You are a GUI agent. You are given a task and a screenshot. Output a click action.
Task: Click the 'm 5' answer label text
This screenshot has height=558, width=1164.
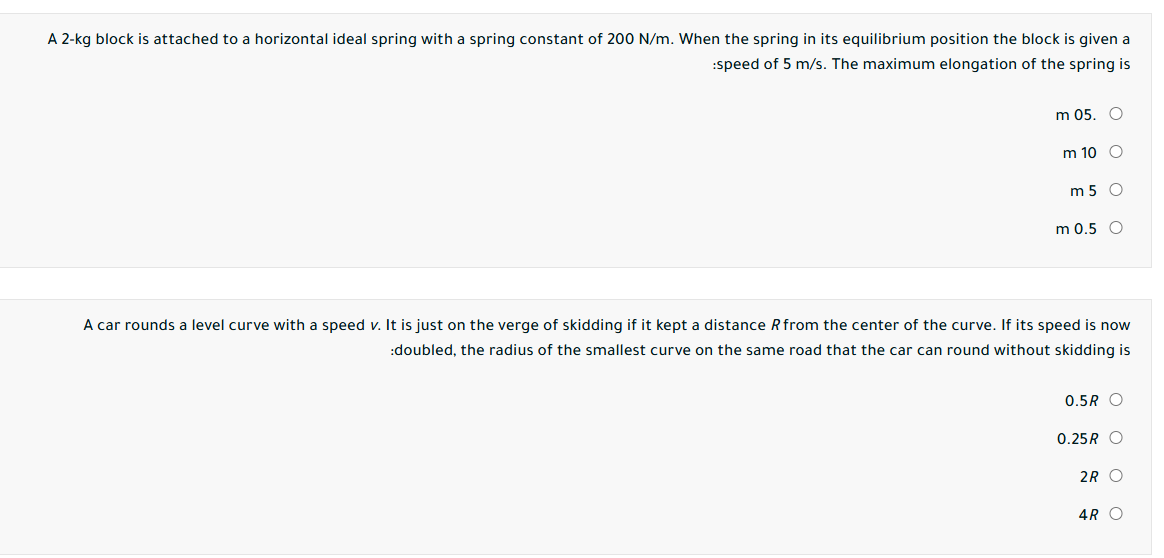(1083, 191)
